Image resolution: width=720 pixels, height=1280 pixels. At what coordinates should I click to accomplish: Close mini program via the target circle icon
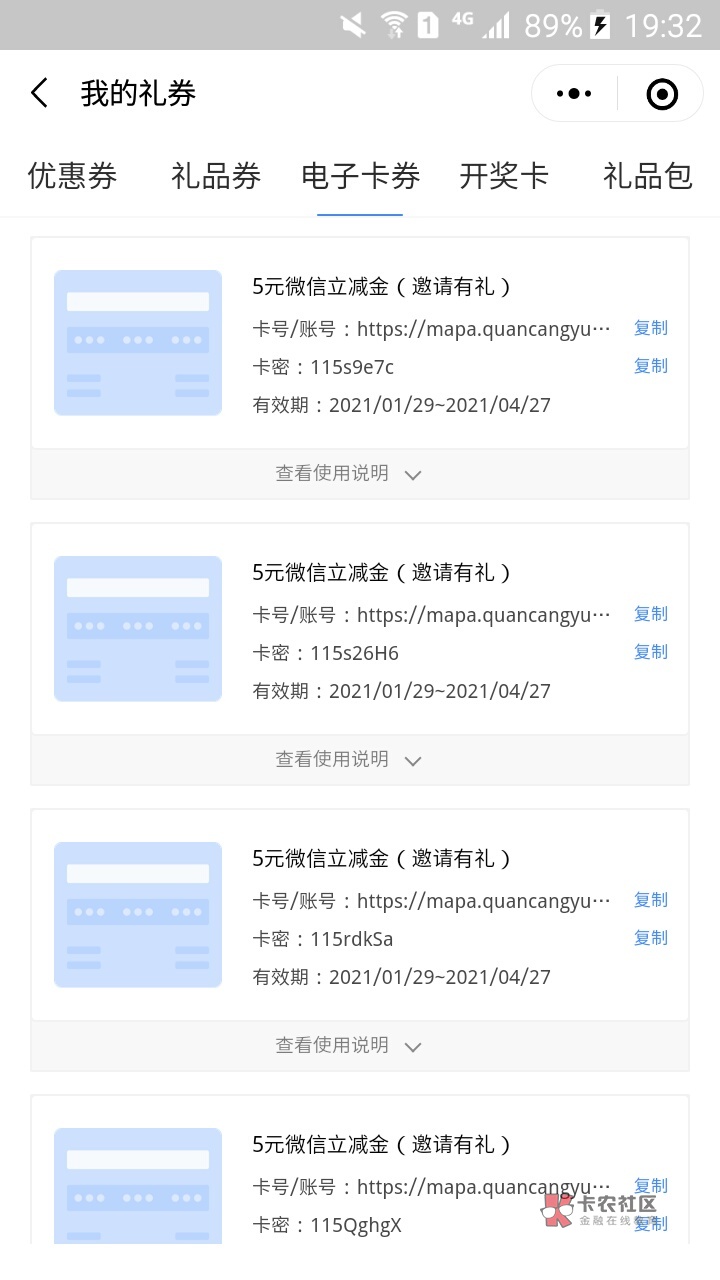[x=662, y=94]
